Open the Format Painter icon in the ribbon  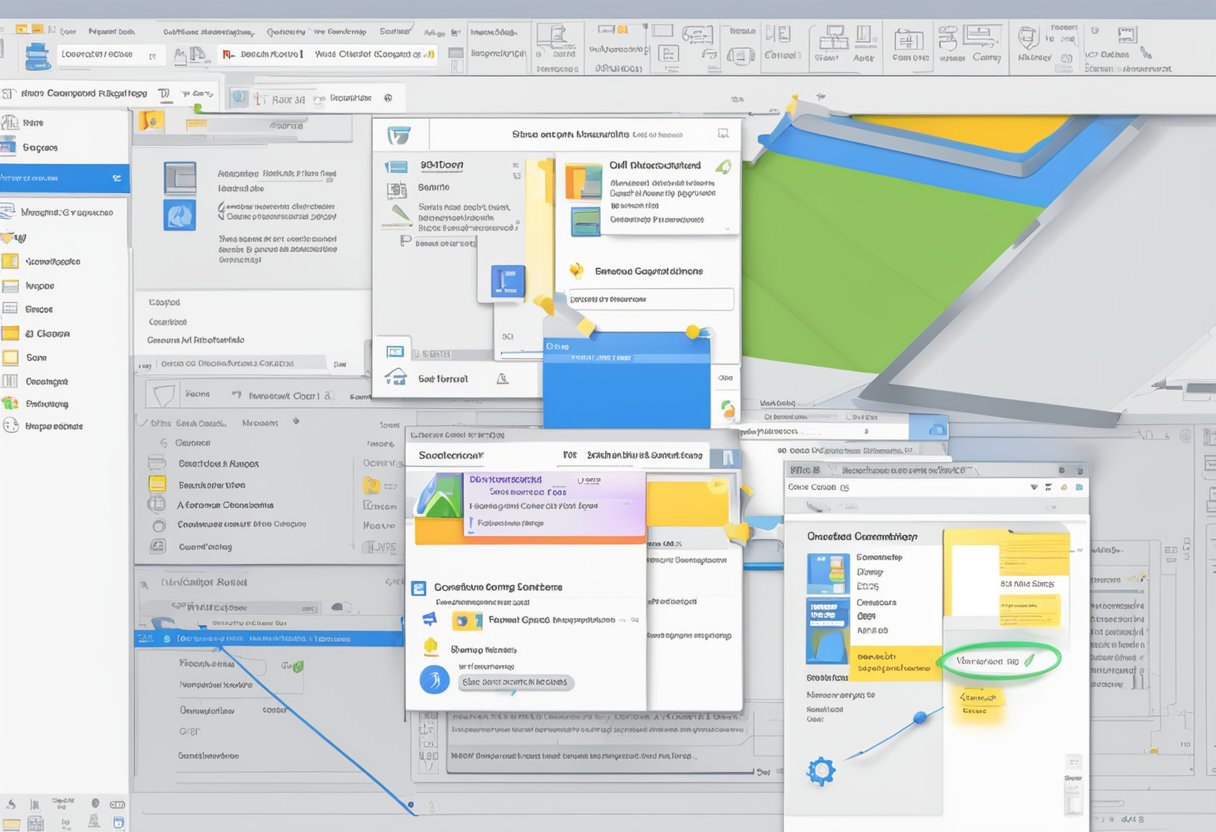(x=181, y=56)
